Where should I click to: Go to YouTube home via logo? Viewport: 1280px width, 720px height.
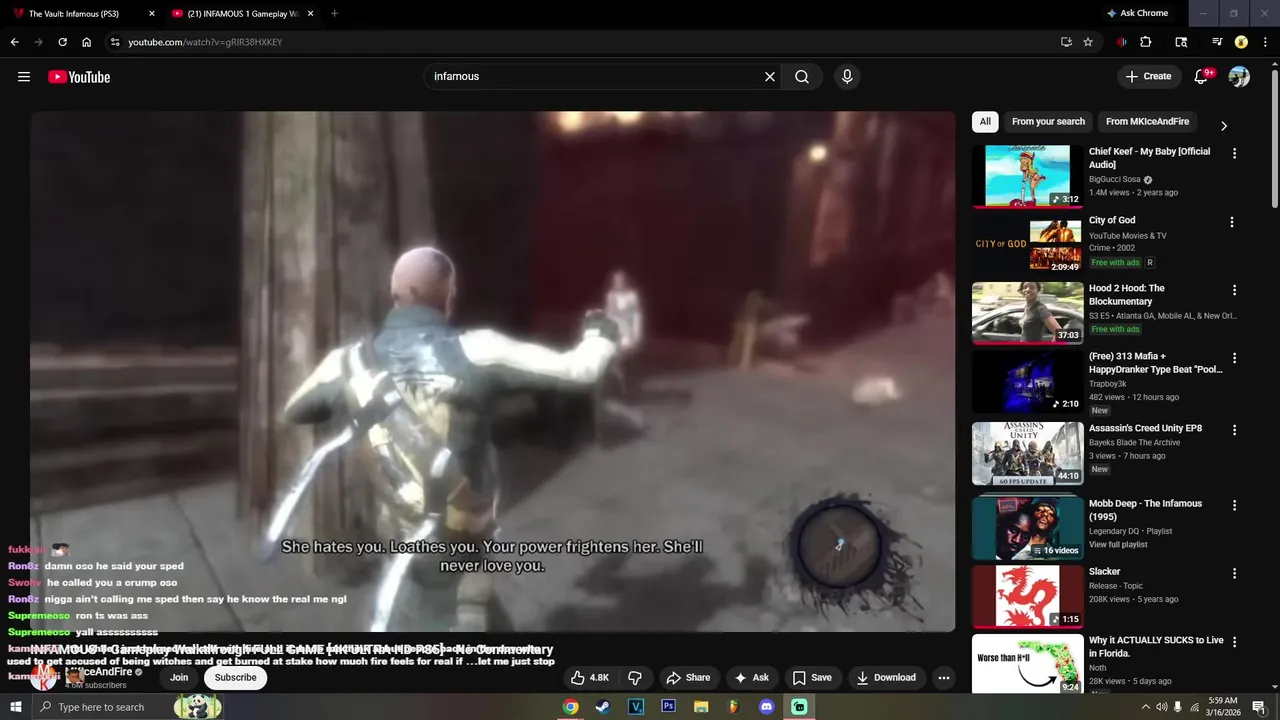click(x=79, y=77)
